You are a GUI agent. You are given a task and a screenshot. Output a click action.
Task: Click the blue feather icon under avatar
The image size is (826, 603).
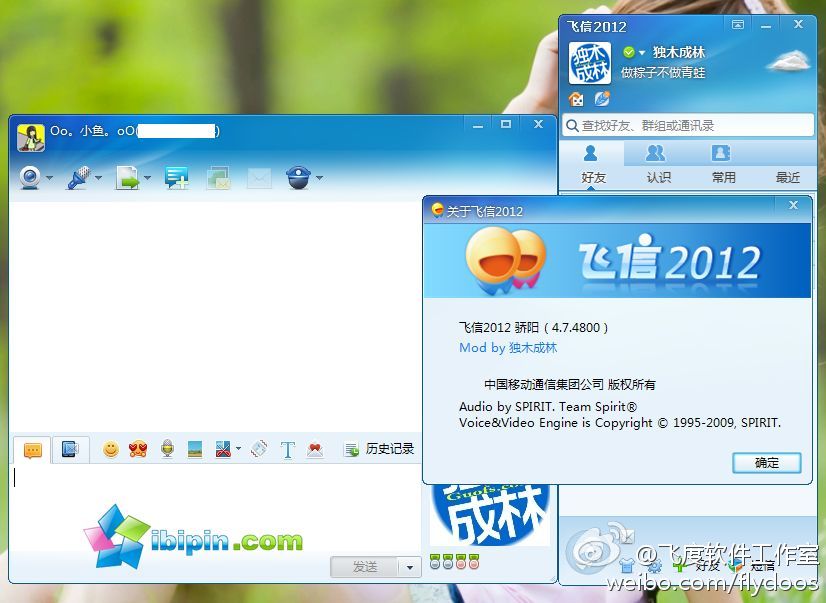(x=602, y=98)
